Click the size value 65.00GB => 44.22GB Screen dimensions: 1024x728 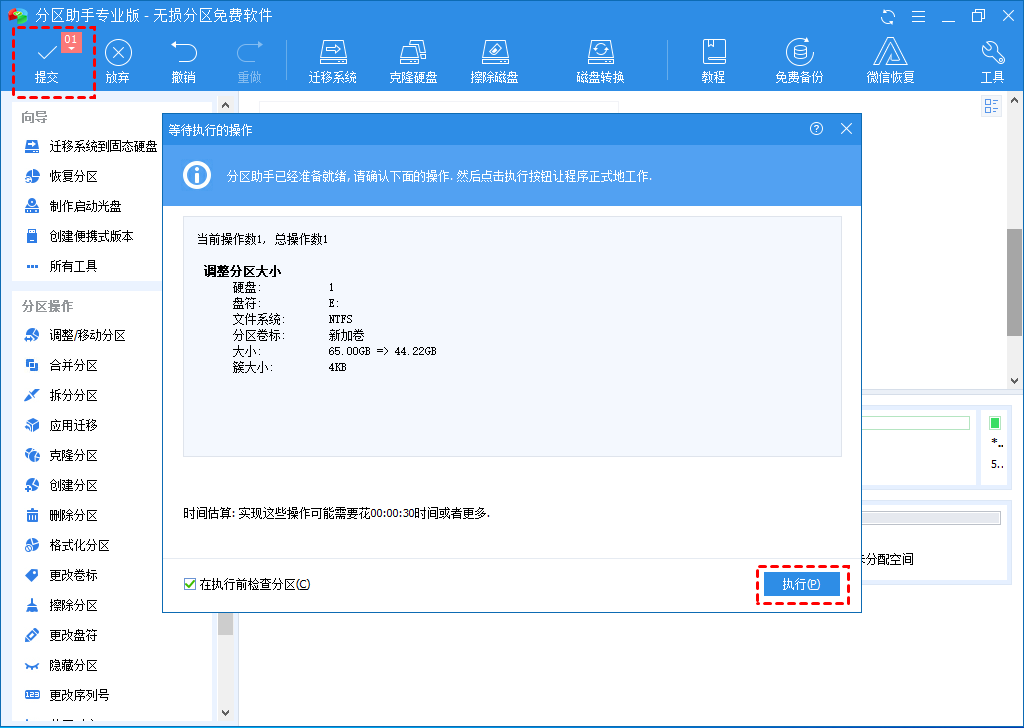[x=382, y=351]
